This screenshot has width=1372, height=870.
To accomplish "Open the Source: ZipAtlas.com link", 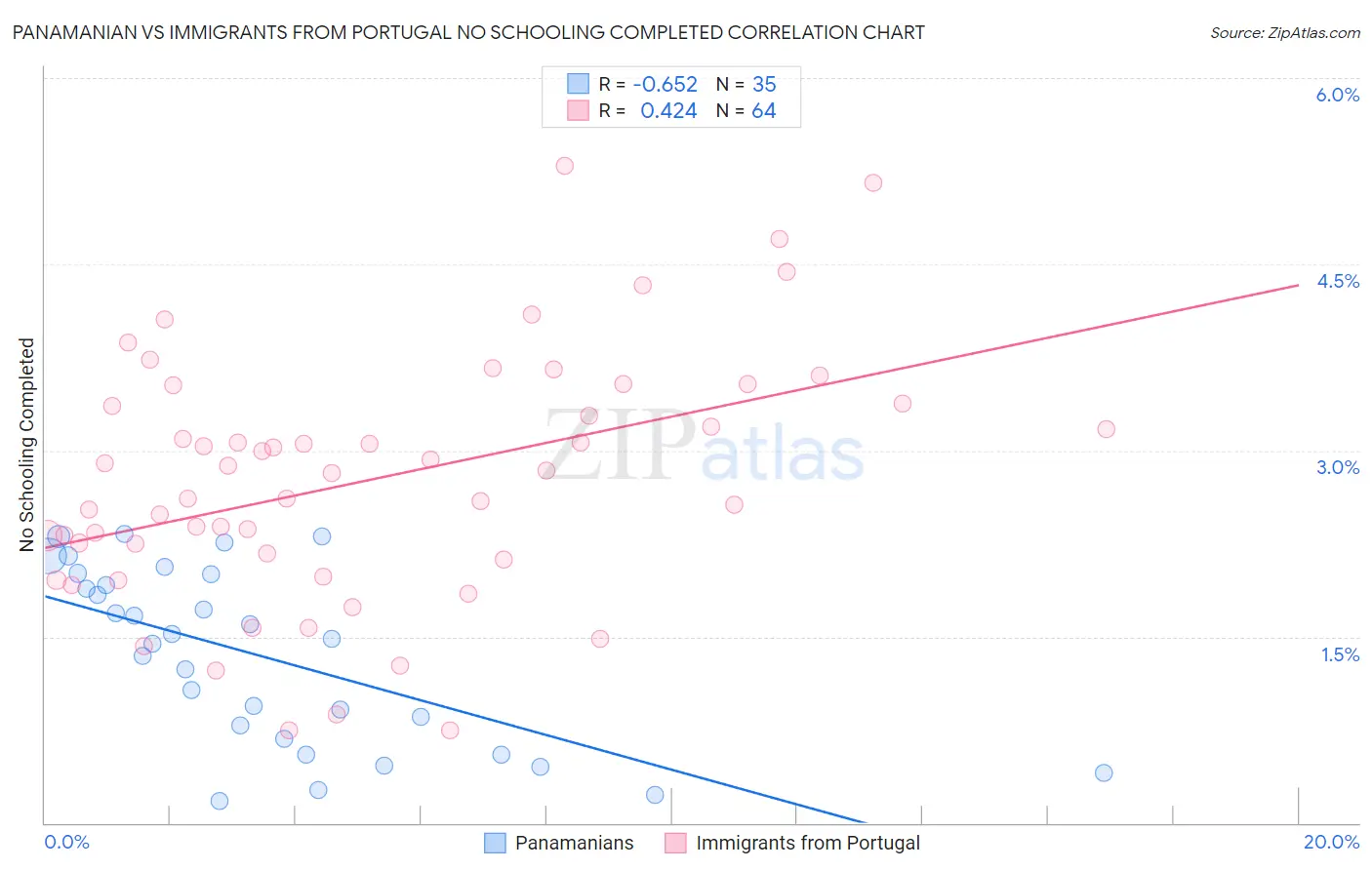I will click(x=1285, y=32).
